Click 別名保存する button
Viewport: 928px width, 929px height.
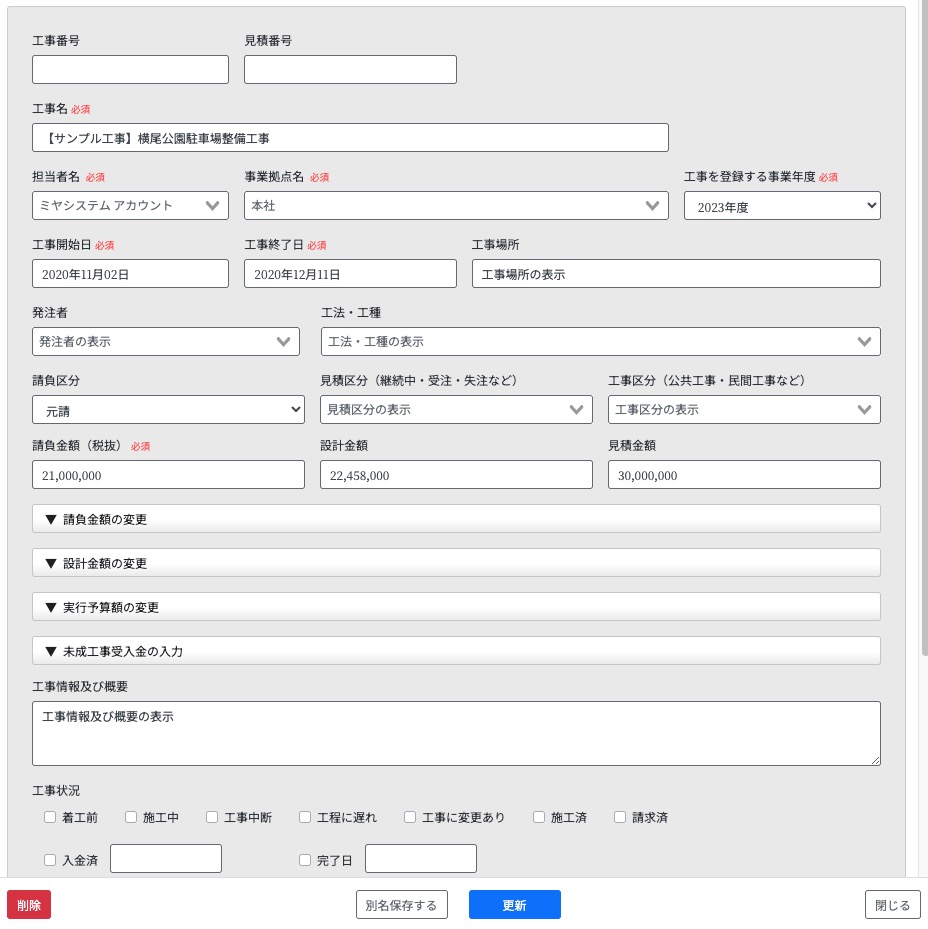[x=402, y=905]
